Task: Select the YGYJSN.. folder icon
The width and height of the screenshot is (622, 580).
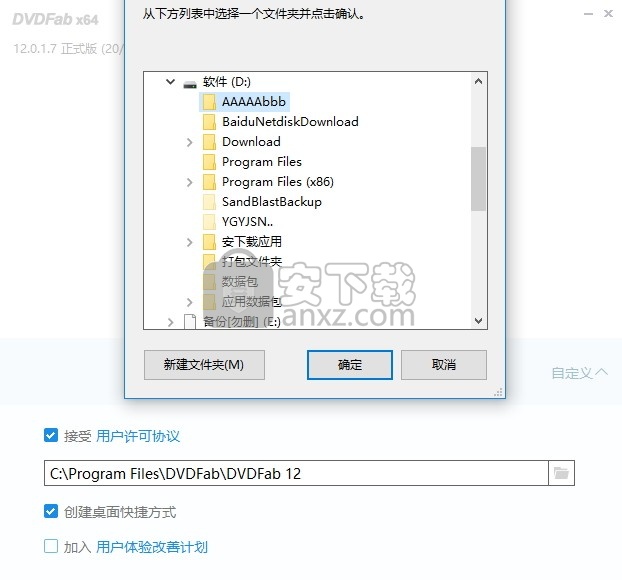Action: (x=209, y=221)
